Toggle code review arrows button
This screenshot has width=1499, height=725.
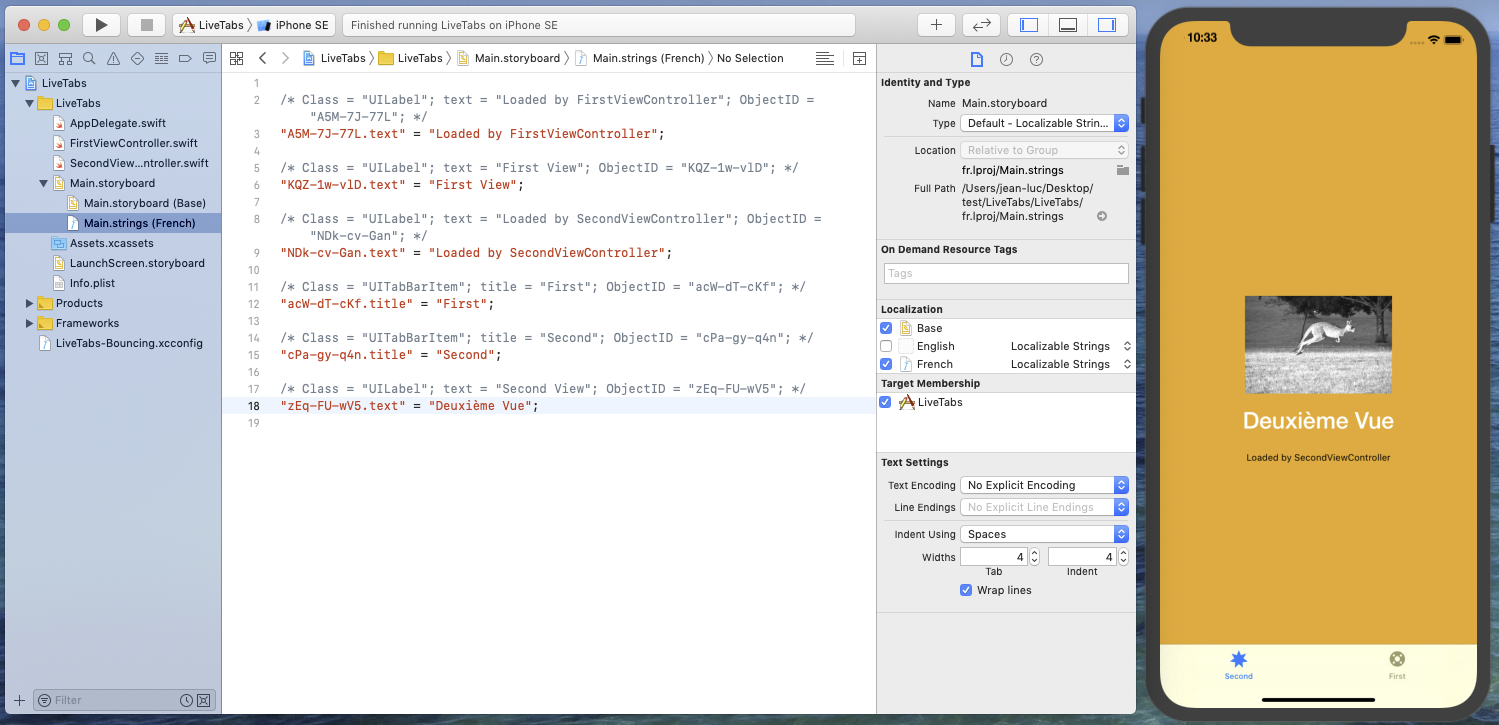982,25
